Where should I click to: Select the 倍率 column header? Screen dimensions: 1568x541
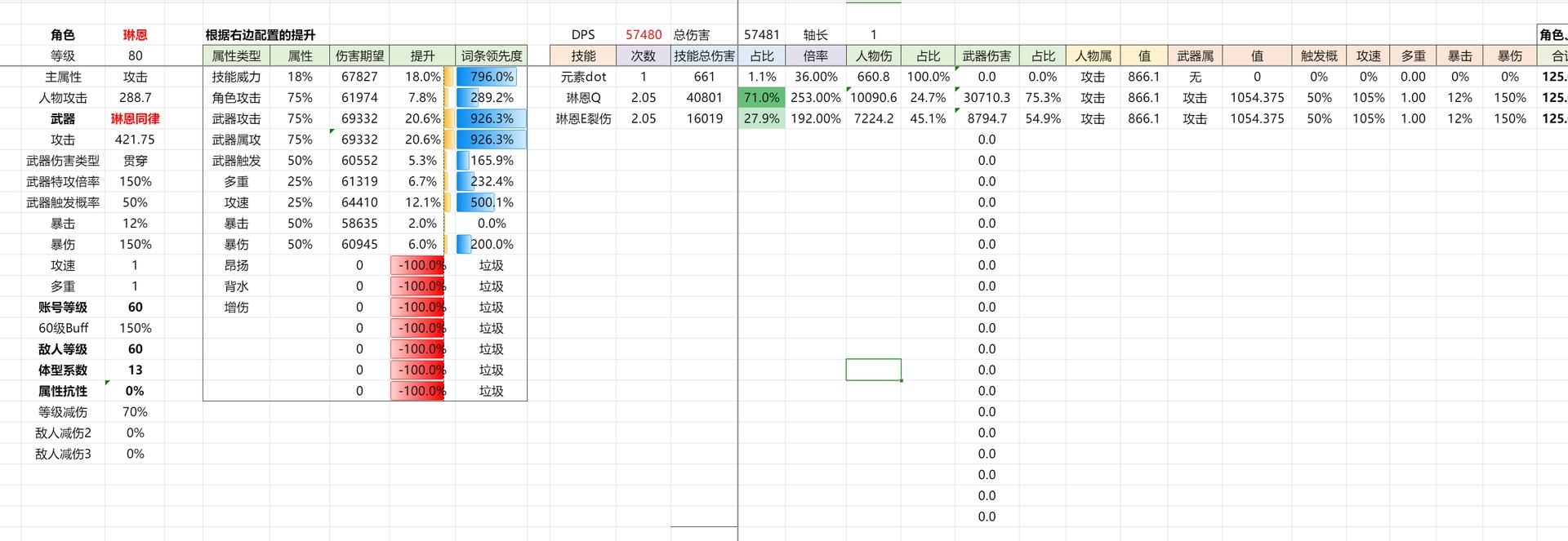click(815, 56)
